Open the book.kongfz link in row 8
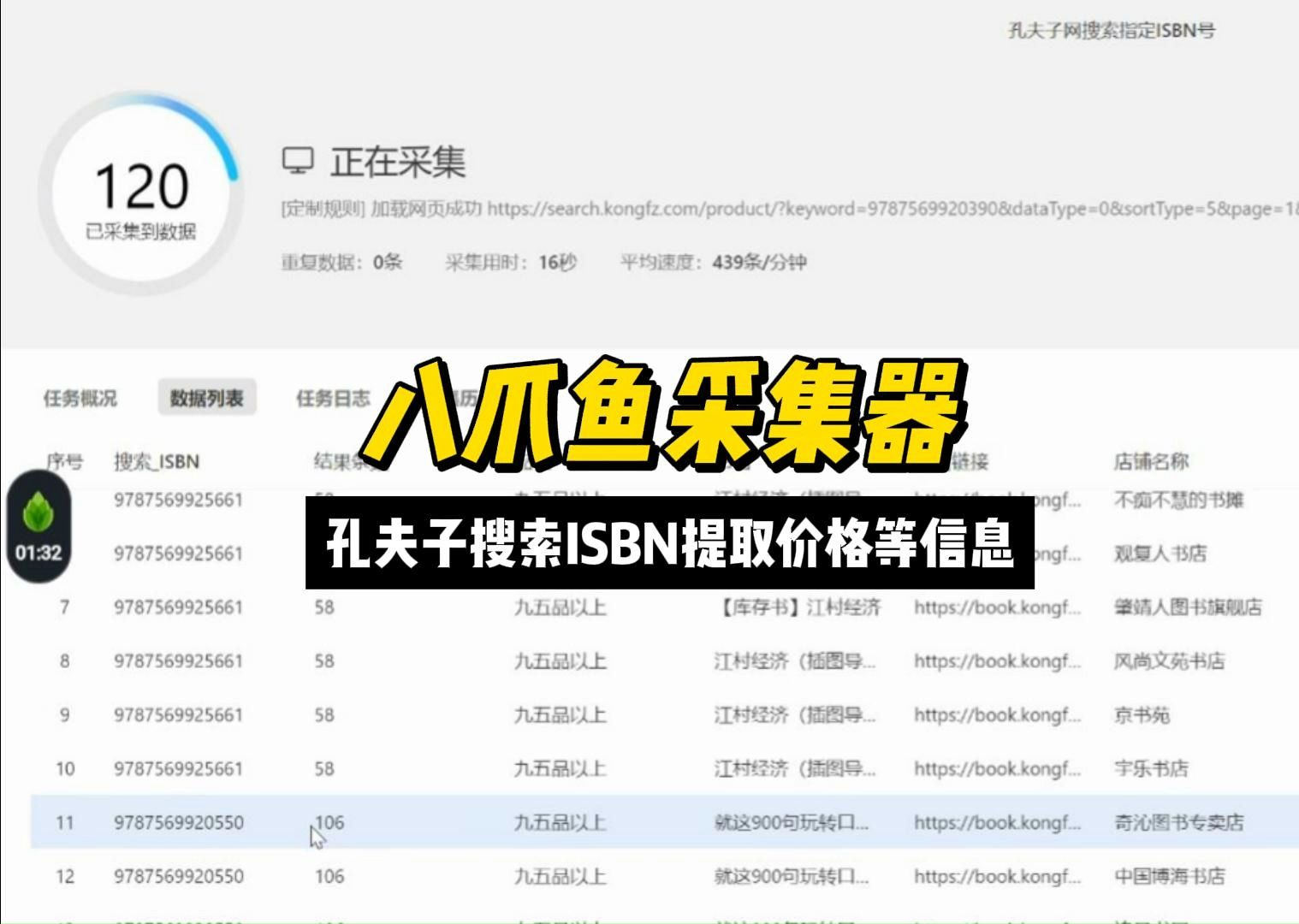 coord(997,661)
